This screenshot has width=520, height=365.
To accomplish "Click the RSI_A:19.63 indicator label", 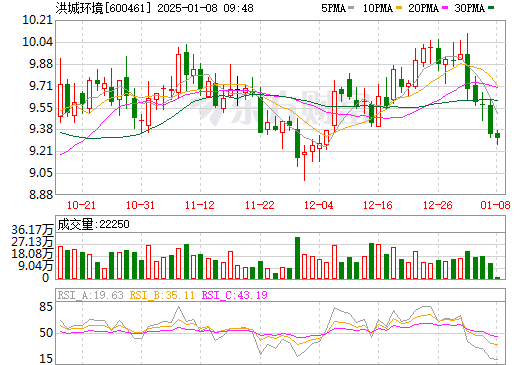I will (x=90, y=295).
